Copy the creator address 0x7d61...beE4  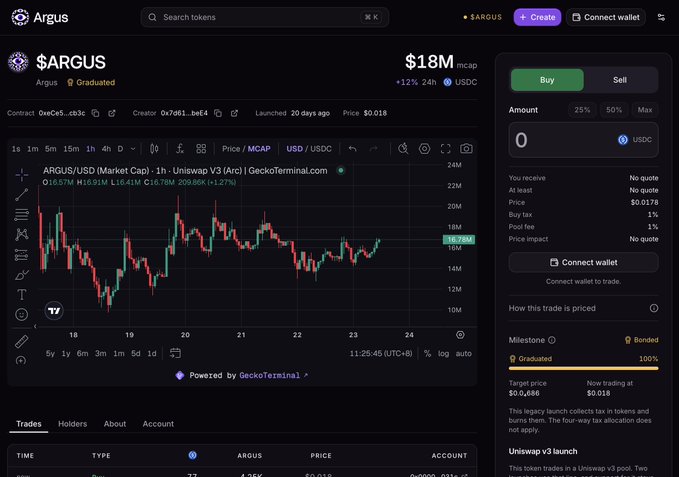[x=218, y=113]
